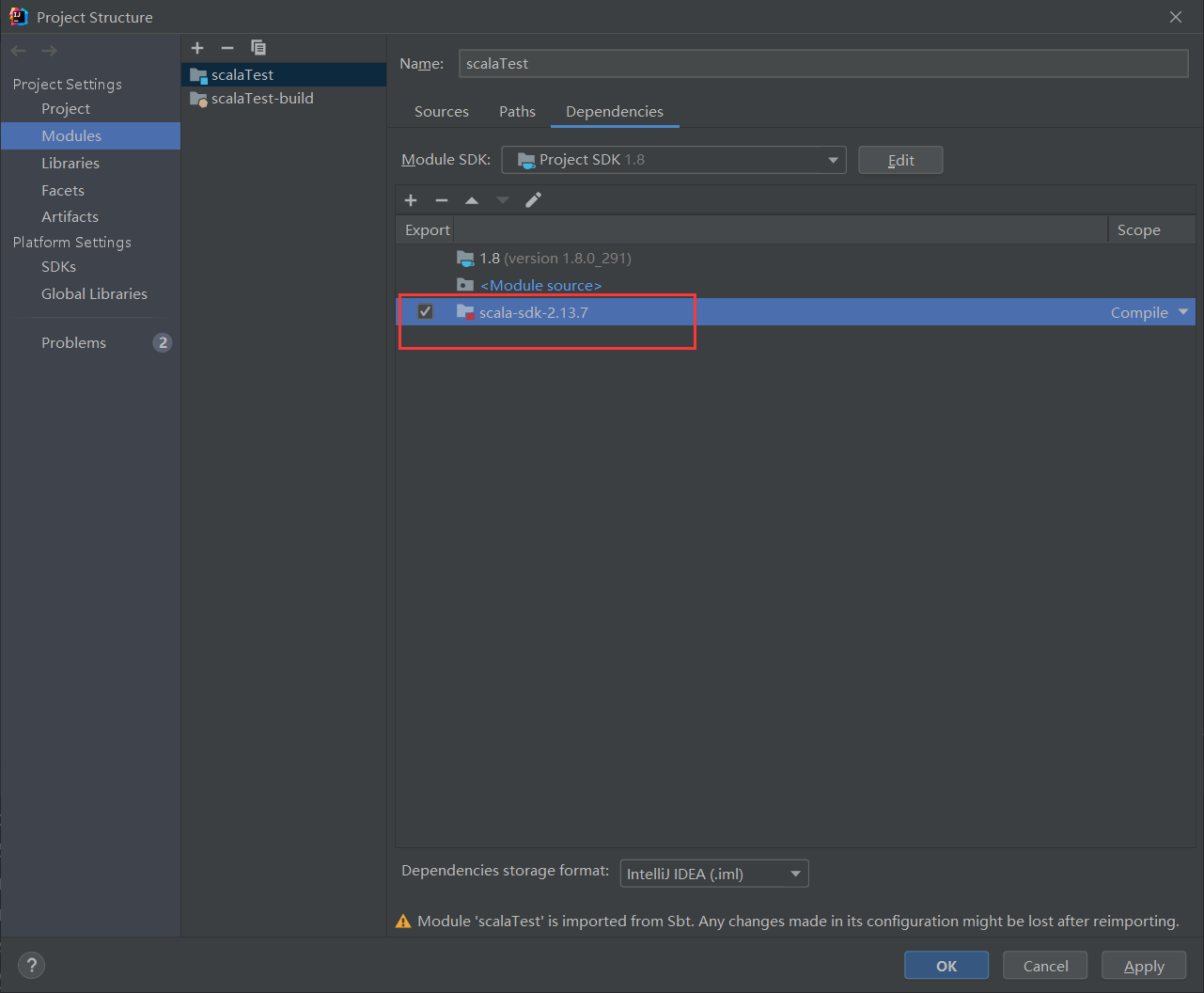The image size is (1204, 993).
Task: Click the warning icon beside the Sbt import message
Action: tap(403, 922)
